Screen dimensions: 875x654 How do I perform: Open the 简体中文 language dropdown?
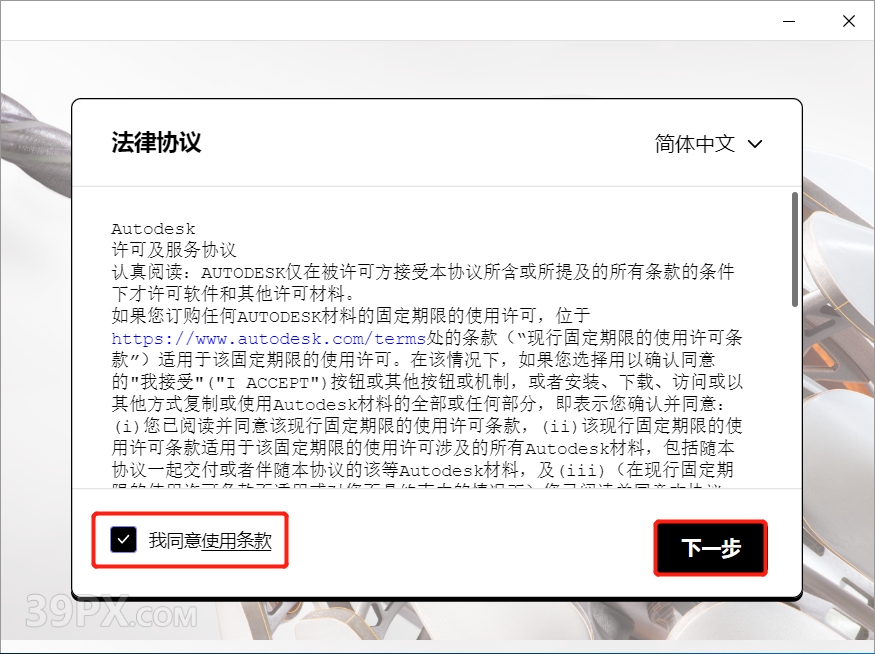pos(709,144)
